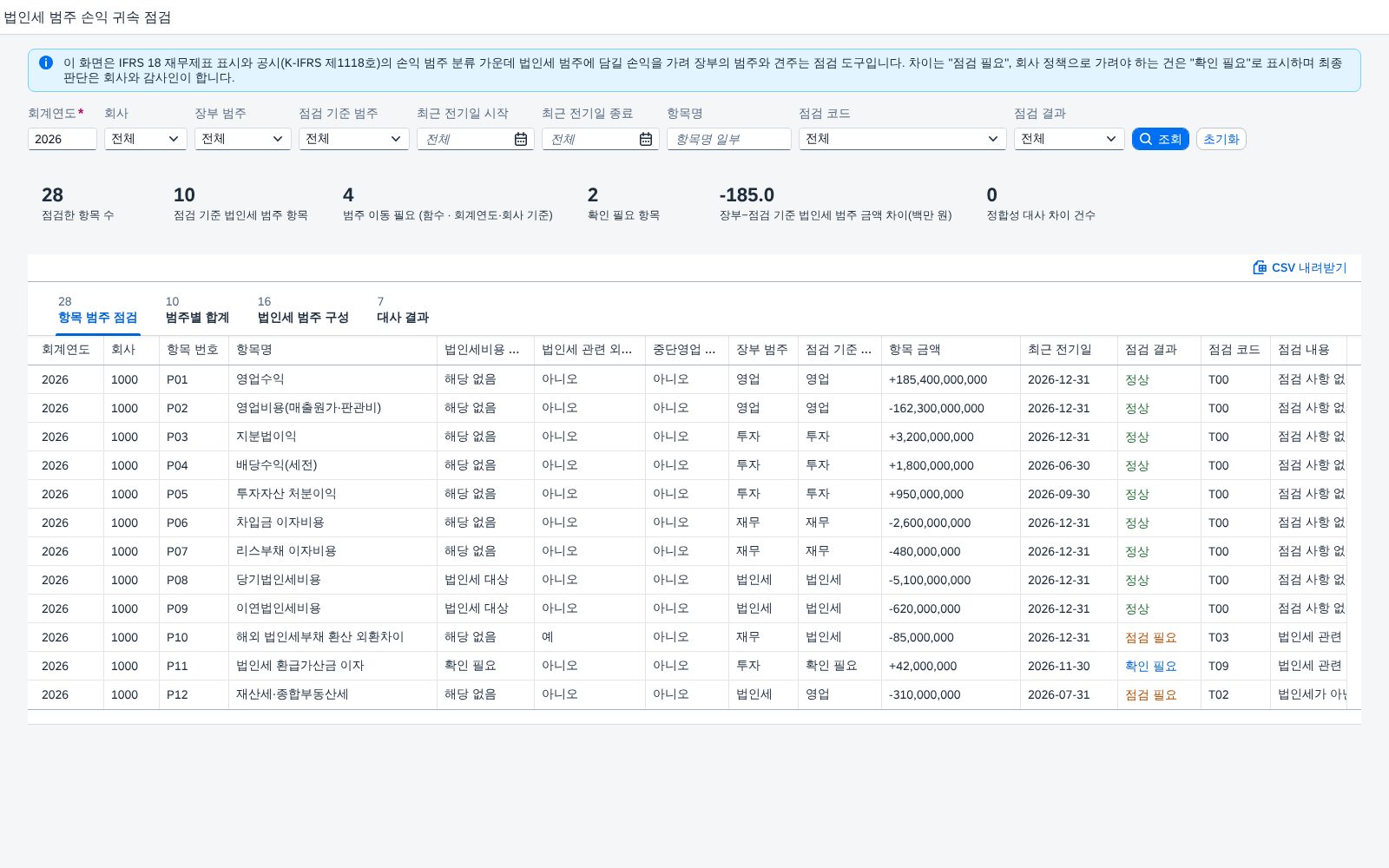Click the 2026-06-30 date cell
This screenshot has width=1389, height=868.
click(1069, 465)
